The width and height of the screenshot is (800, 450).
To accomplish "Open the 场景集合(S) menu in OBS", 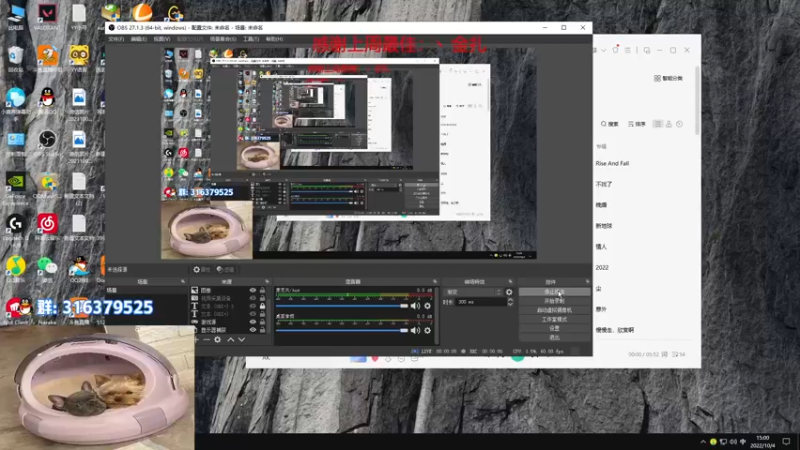I will click(x=223, y=39).
